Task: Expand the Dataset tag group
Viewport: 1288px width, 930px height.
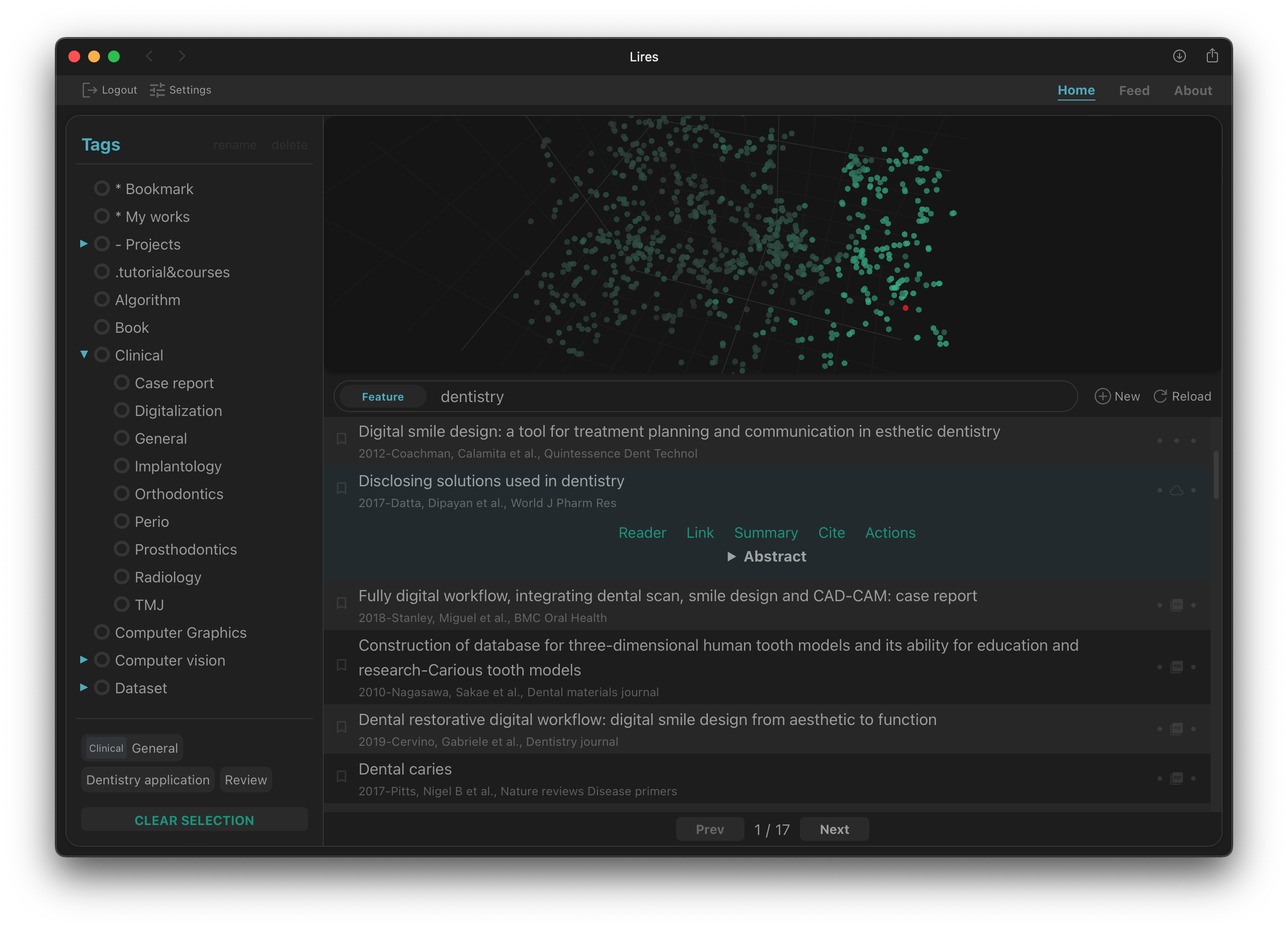Action: tap(84, 687)
